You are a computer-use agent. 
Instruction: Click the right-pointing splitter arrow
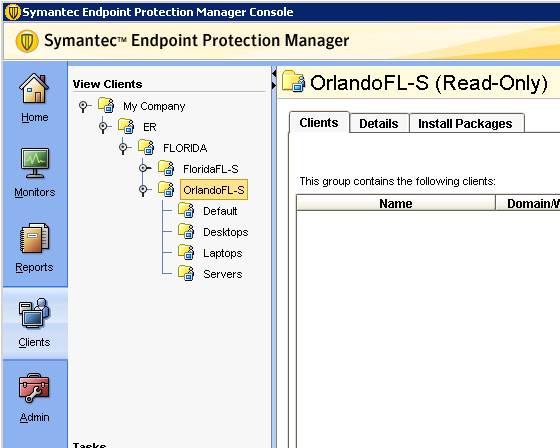(274, 85)
